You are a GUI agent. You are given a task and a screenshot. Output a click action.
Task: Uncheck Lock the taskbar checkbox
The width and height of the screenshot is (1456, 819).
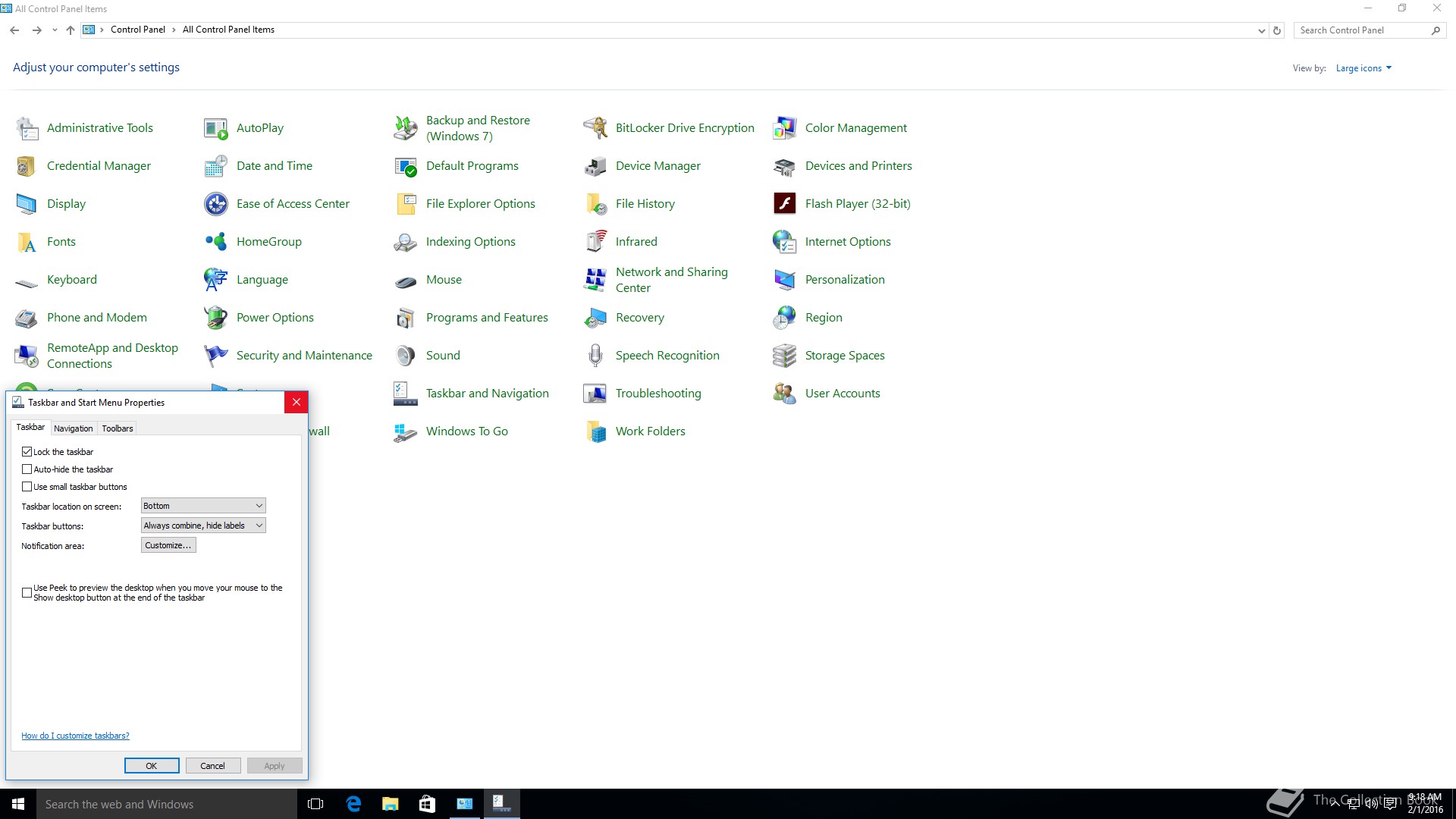27,451
